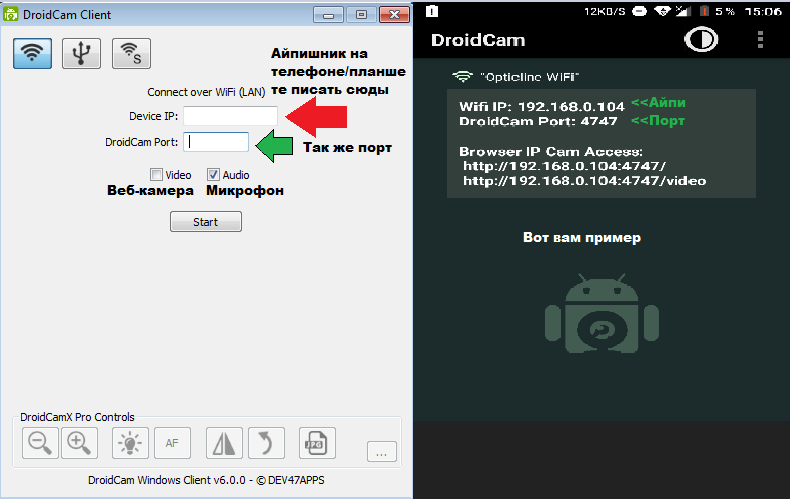The image size is (790, 499).
Task: Toggle the LED flash light icon
Action: (130, 443)
